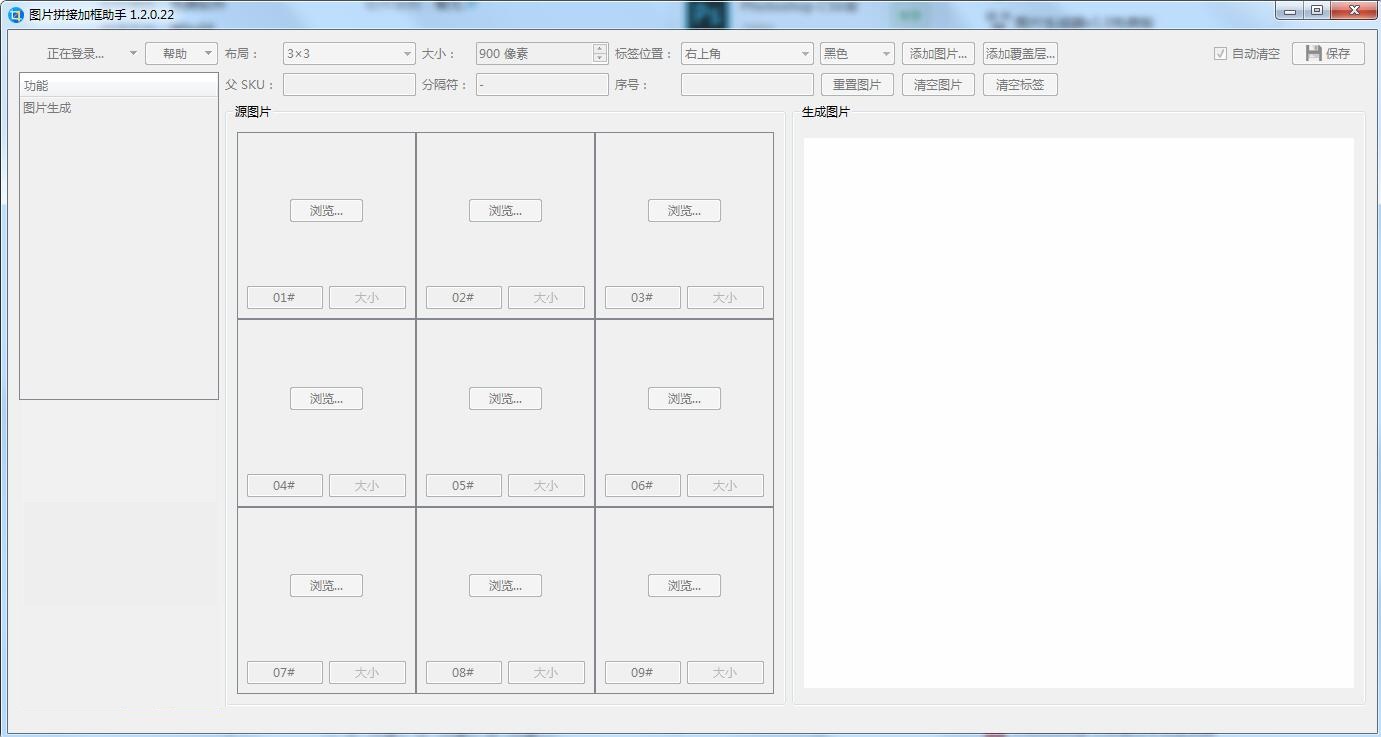The image size is (1381, 737).
Task: Click the 父 SKU input field
Action: tap(349, 85)
